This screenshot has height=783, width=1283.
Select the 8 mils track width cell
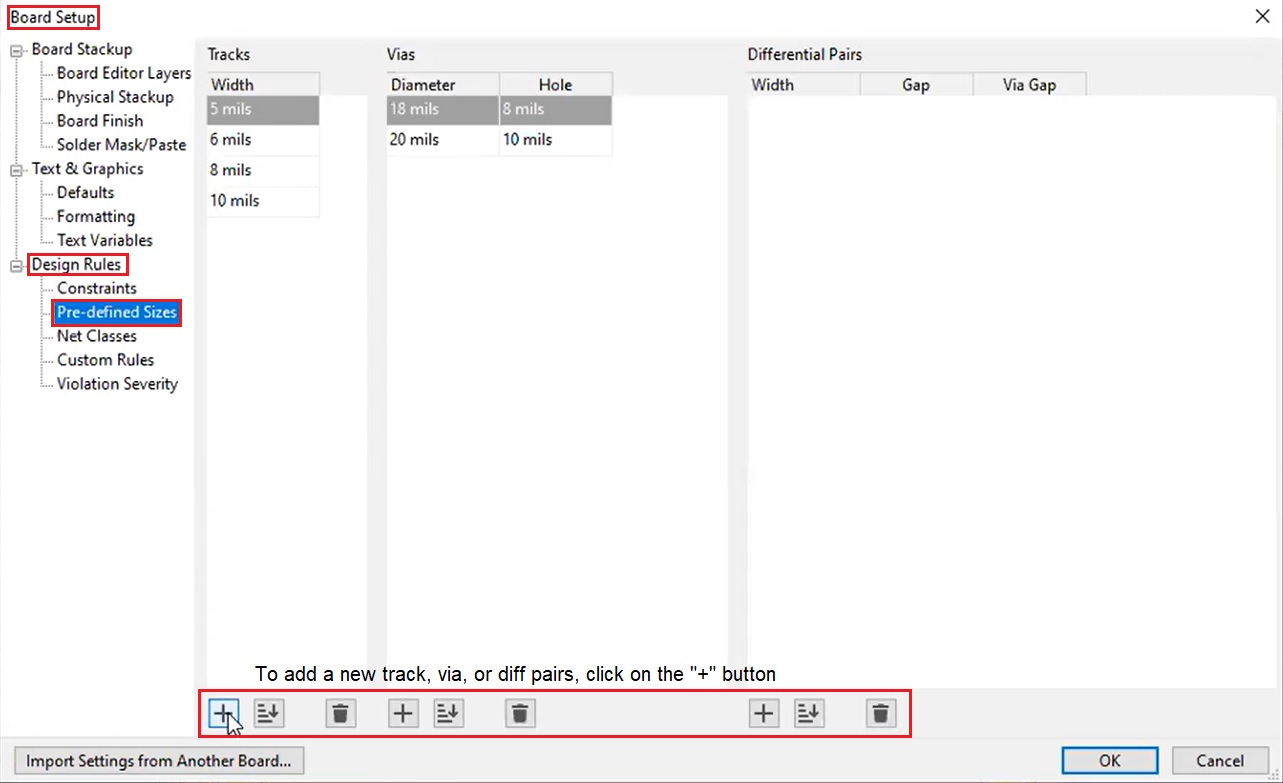tap(263, 170)
